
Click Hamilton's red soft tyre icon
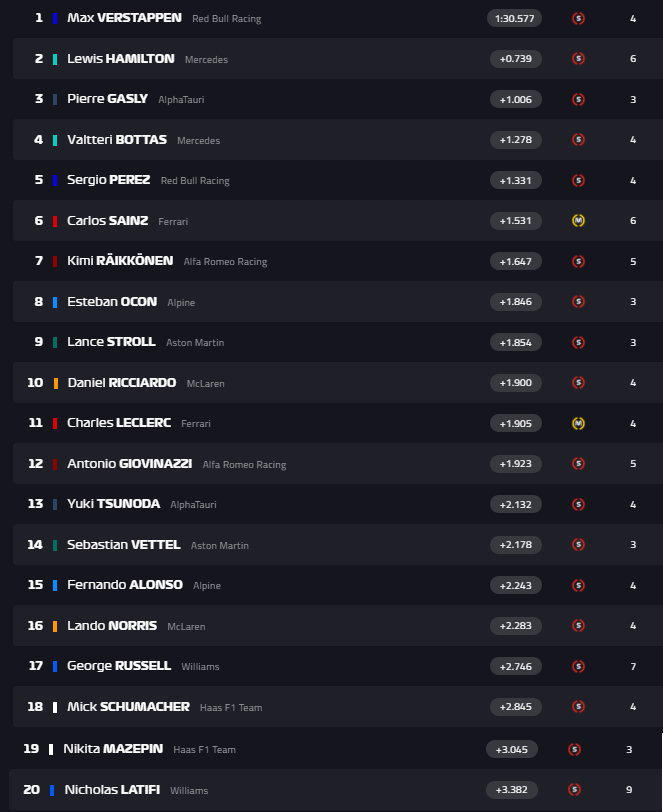pyautogui.click(x=578, y=59)
